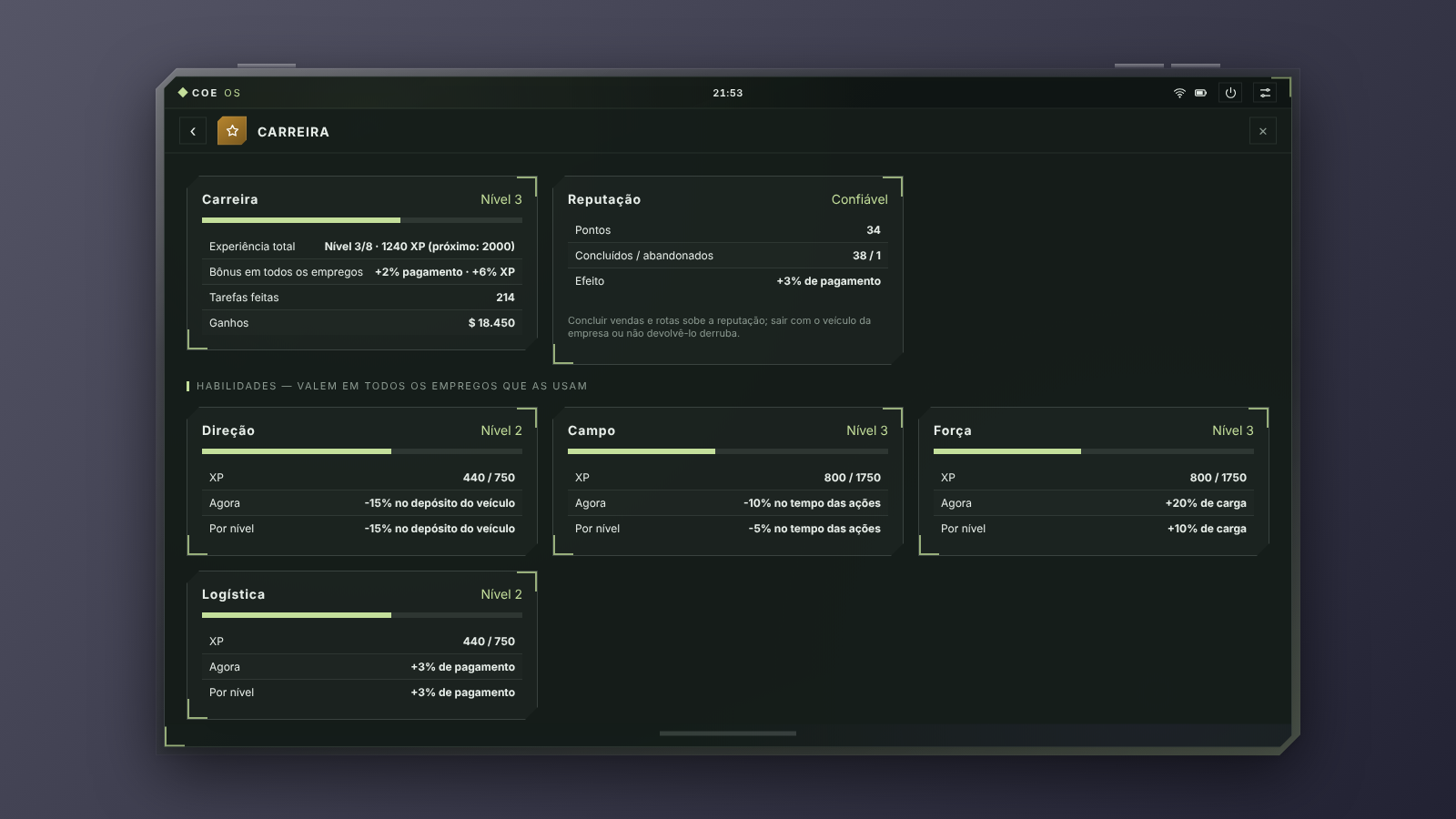This screenshot has height=819, width=1456.
Task: Click the Direção card title
Action: (228, 430)
